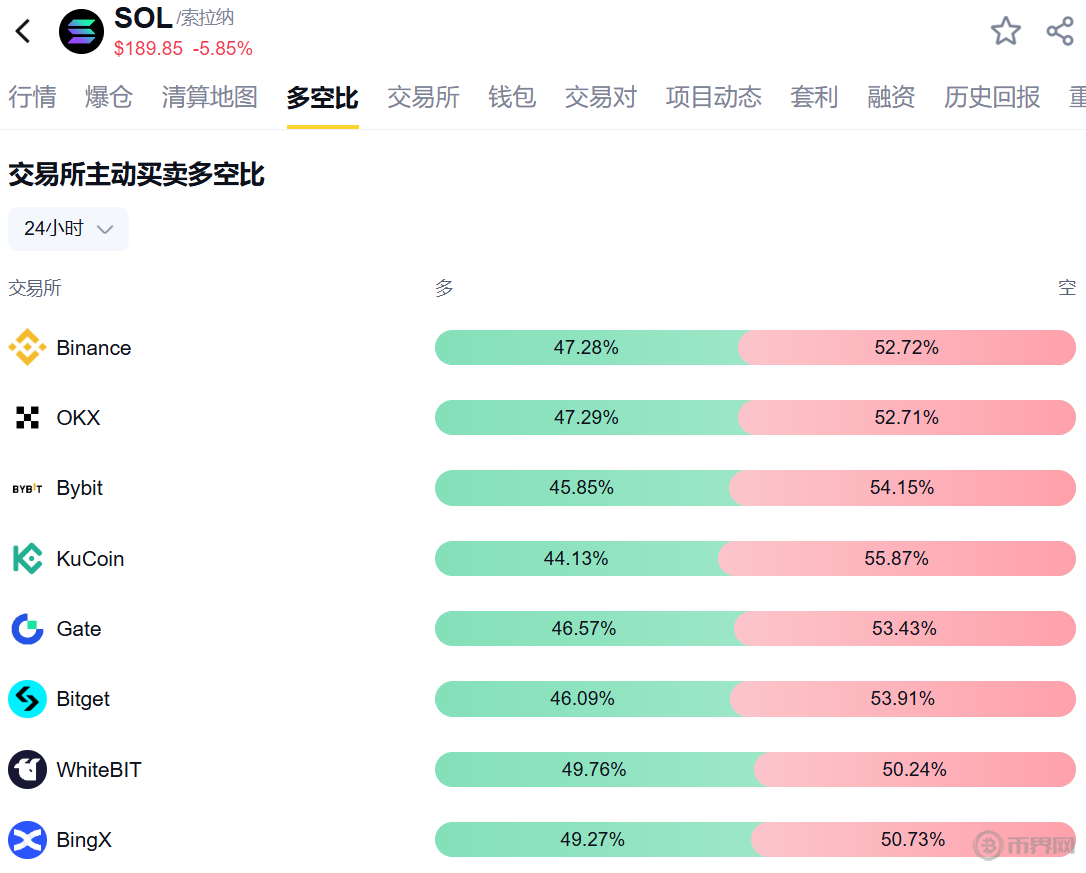Click Binance's green 47.28% long bar
Image resolution: width=1086 pixels, height=873 pixels.
[586, 348]
